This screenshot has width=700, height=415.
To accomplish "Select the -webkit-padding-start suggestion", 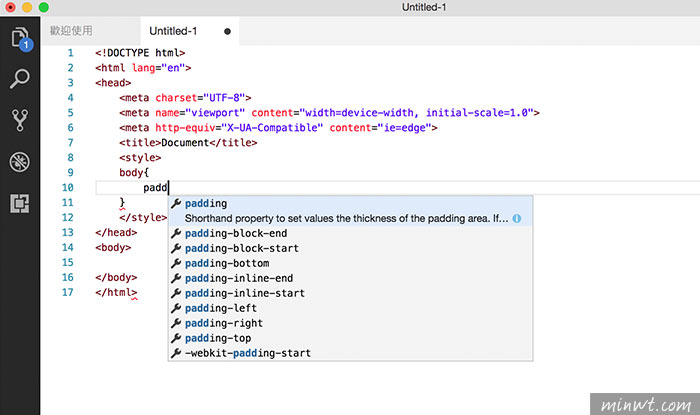I will (350, 353).
